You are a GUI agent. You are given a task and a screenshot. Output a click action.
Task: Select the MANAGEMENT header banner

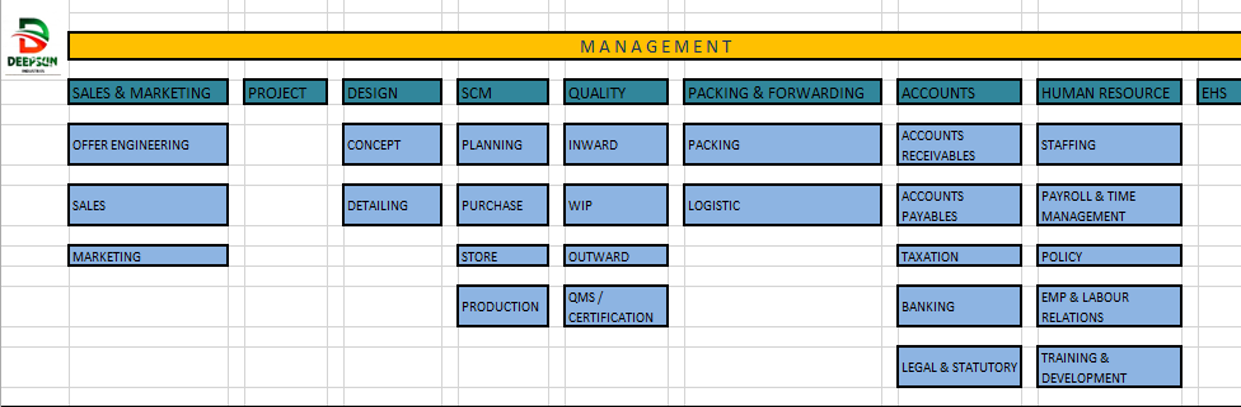[655, 46]
